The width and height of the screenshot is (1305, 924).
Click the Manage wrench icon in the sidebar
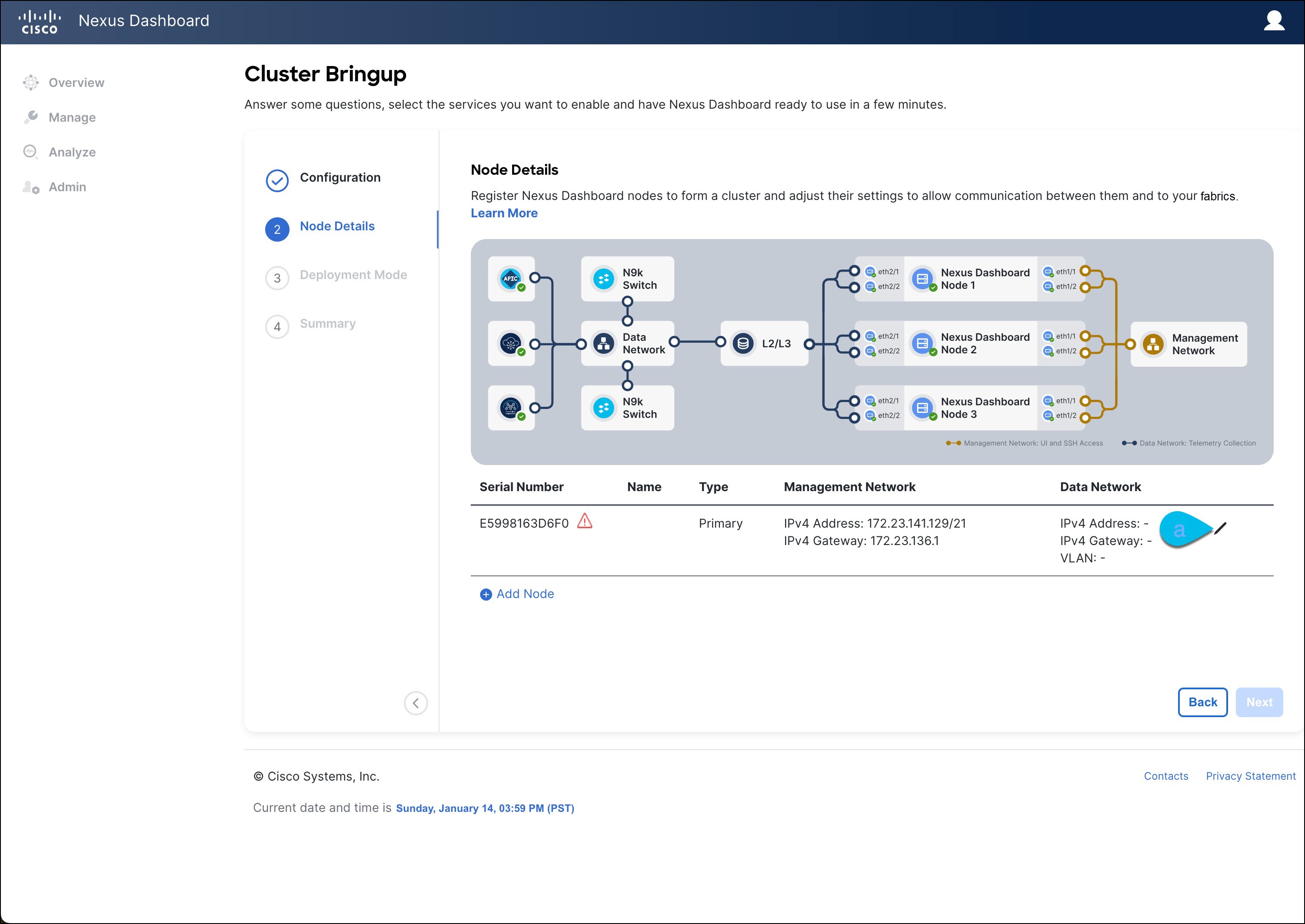pos(31,117)
